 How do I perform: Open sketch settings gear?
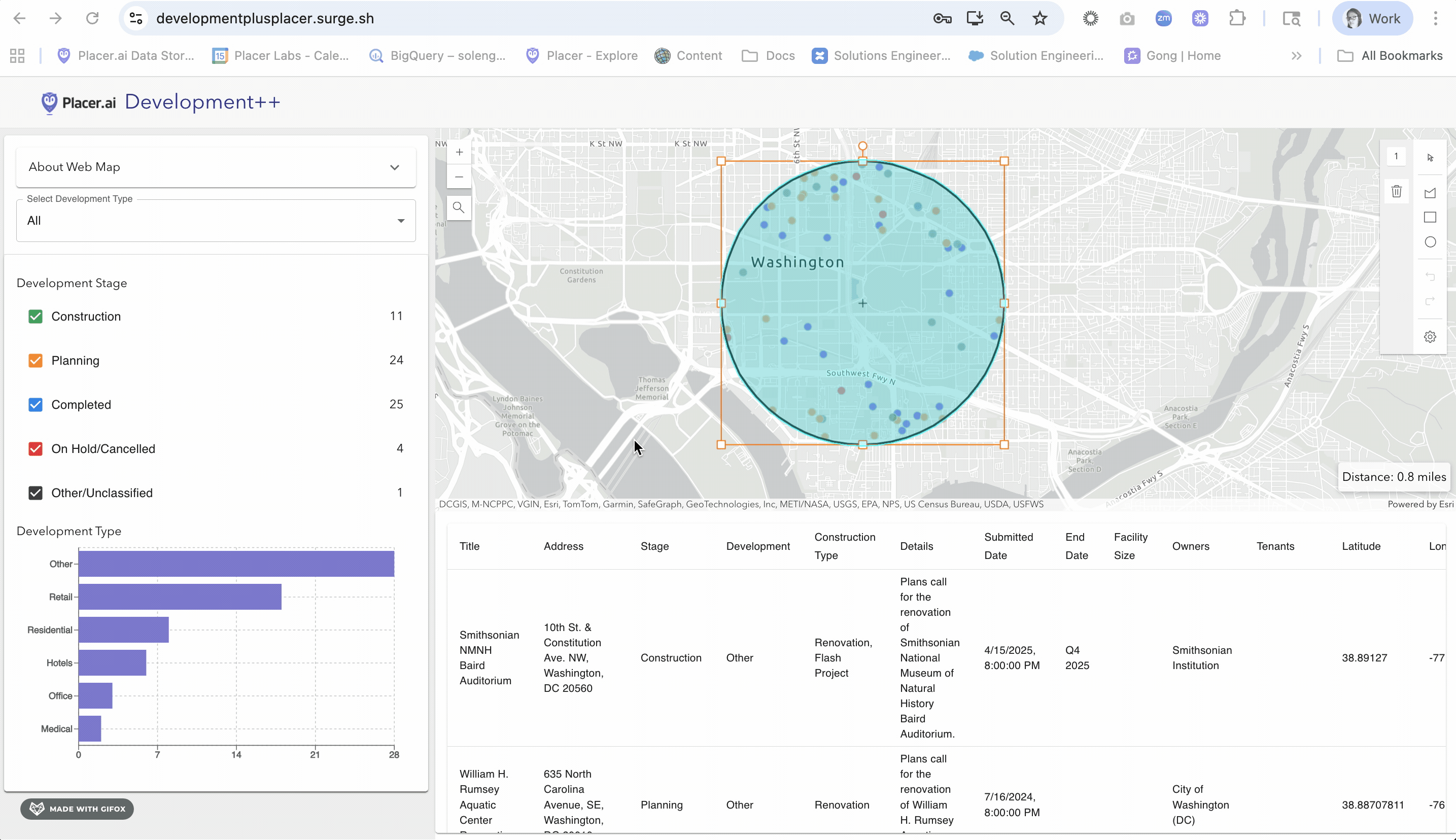click(1430, 337)
